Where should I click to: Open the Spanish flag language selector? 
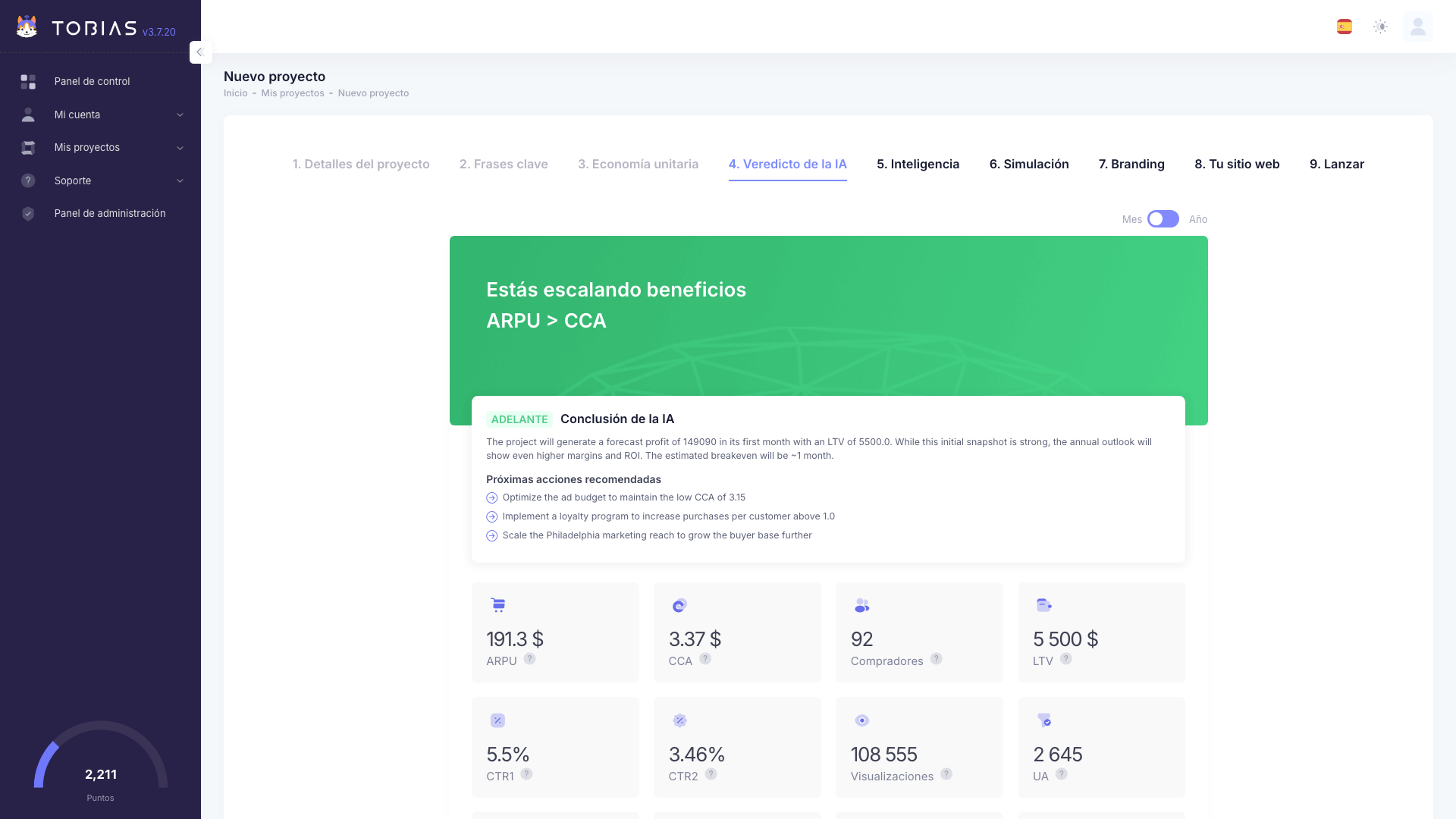tap(1345, 27)
